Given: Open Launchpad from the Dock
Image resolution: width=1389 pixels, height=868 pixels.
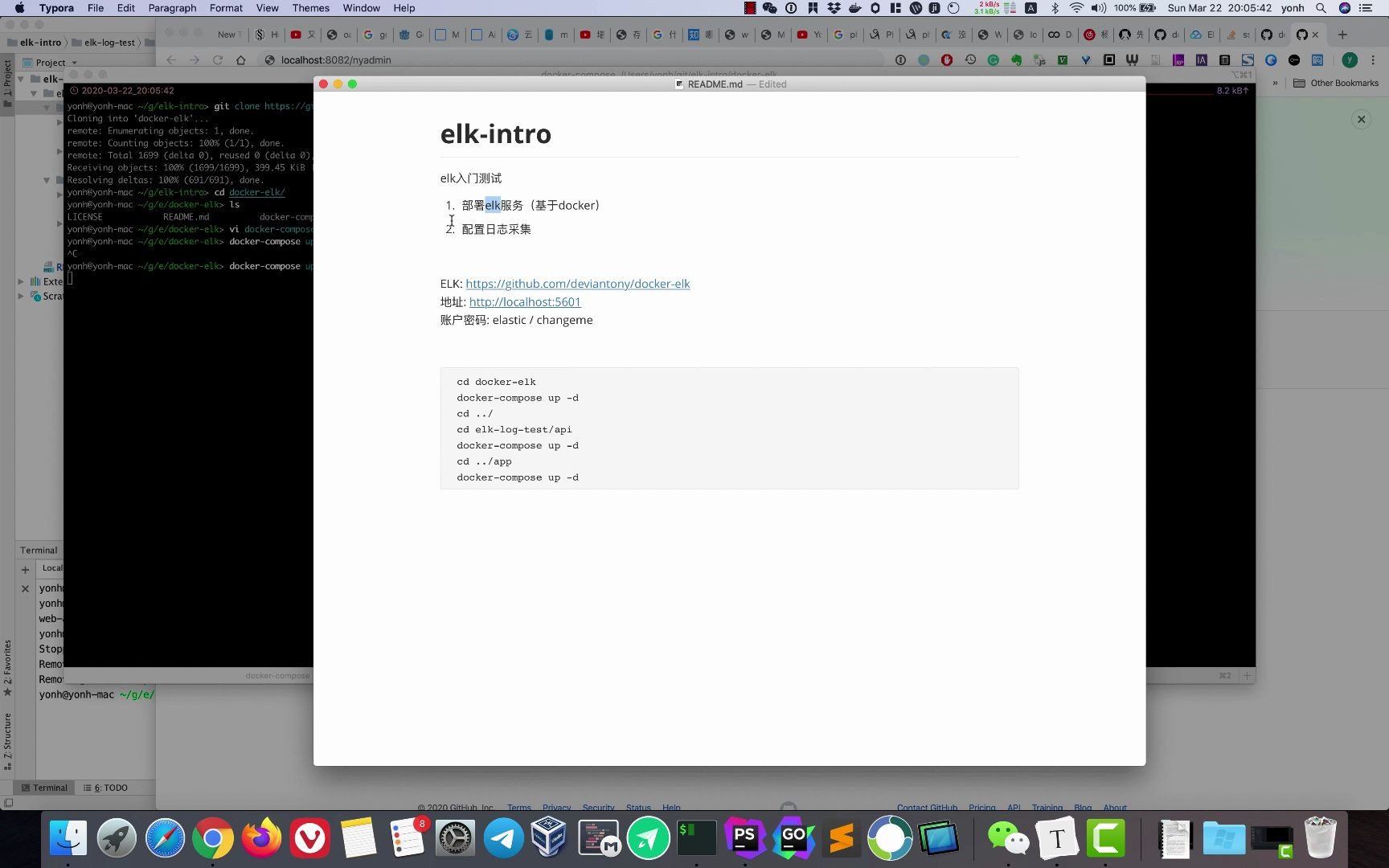Looking at the screenshot, I should click(117, 838).
